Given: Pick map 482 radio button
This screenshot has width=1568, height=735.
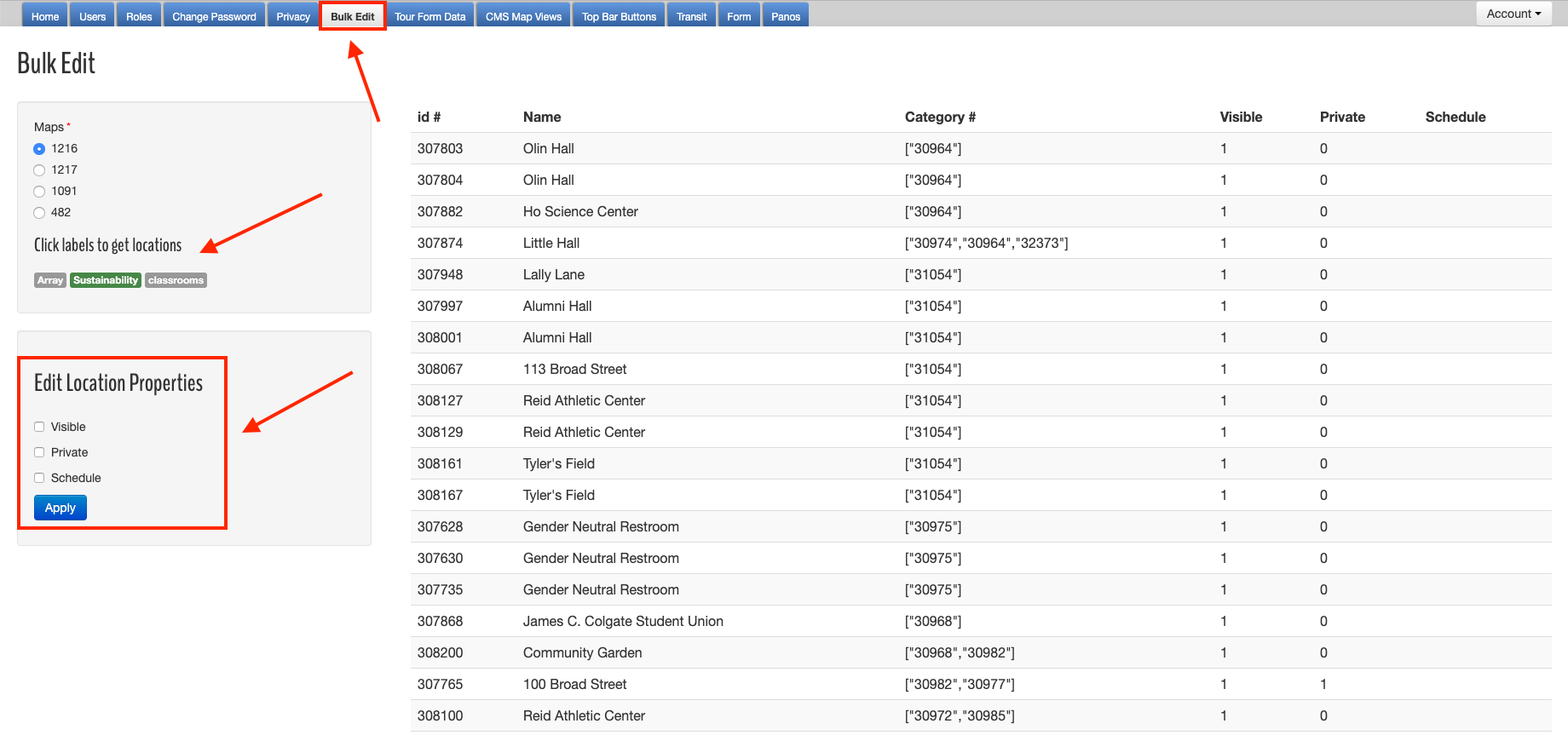Looking at the screenshot, I should [x=39, y=213].
